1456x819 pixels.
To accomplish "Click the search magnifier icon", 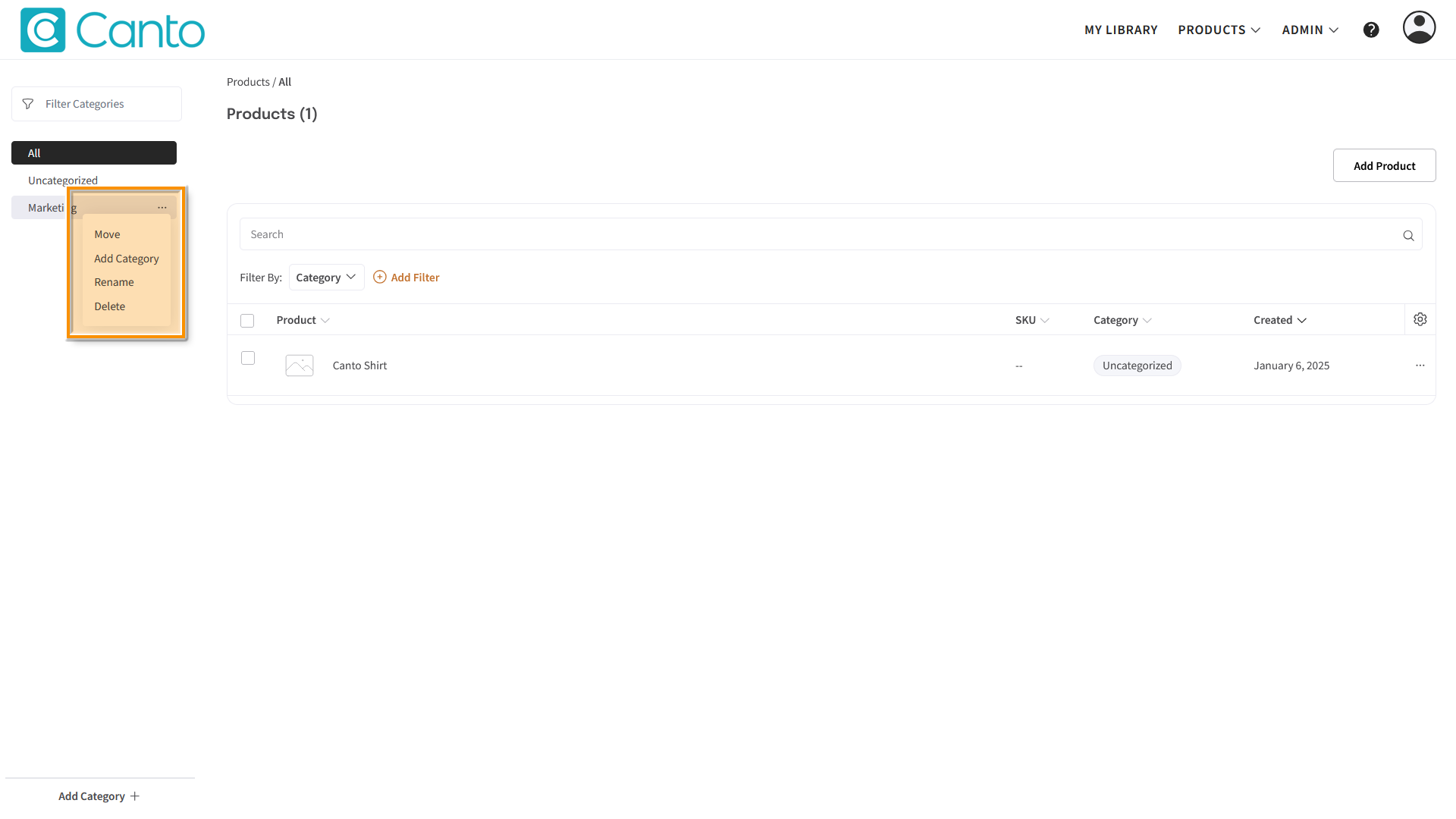I will [1408, 235].
